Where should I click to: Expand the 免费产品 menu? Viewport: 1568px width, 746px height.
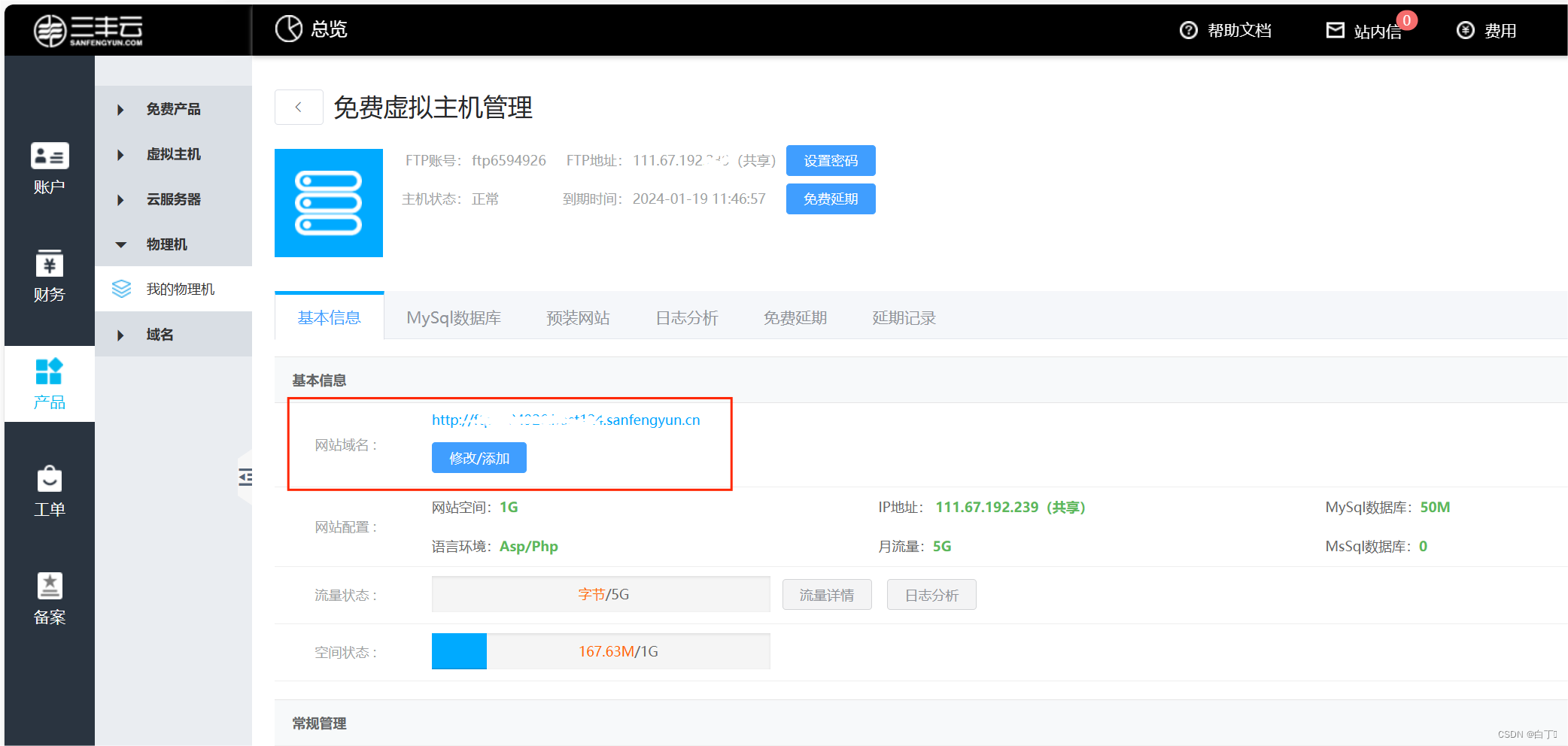[x=173, y=109]
